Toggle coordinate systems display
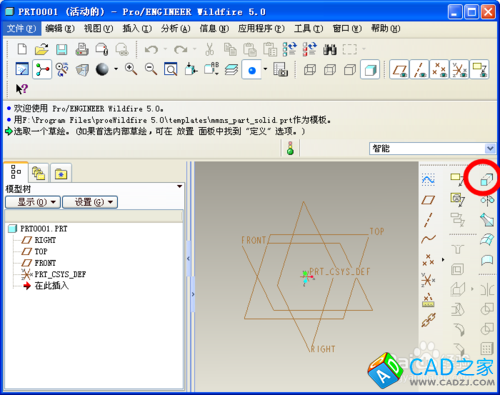The image size is (500, 395). (459, 70)
